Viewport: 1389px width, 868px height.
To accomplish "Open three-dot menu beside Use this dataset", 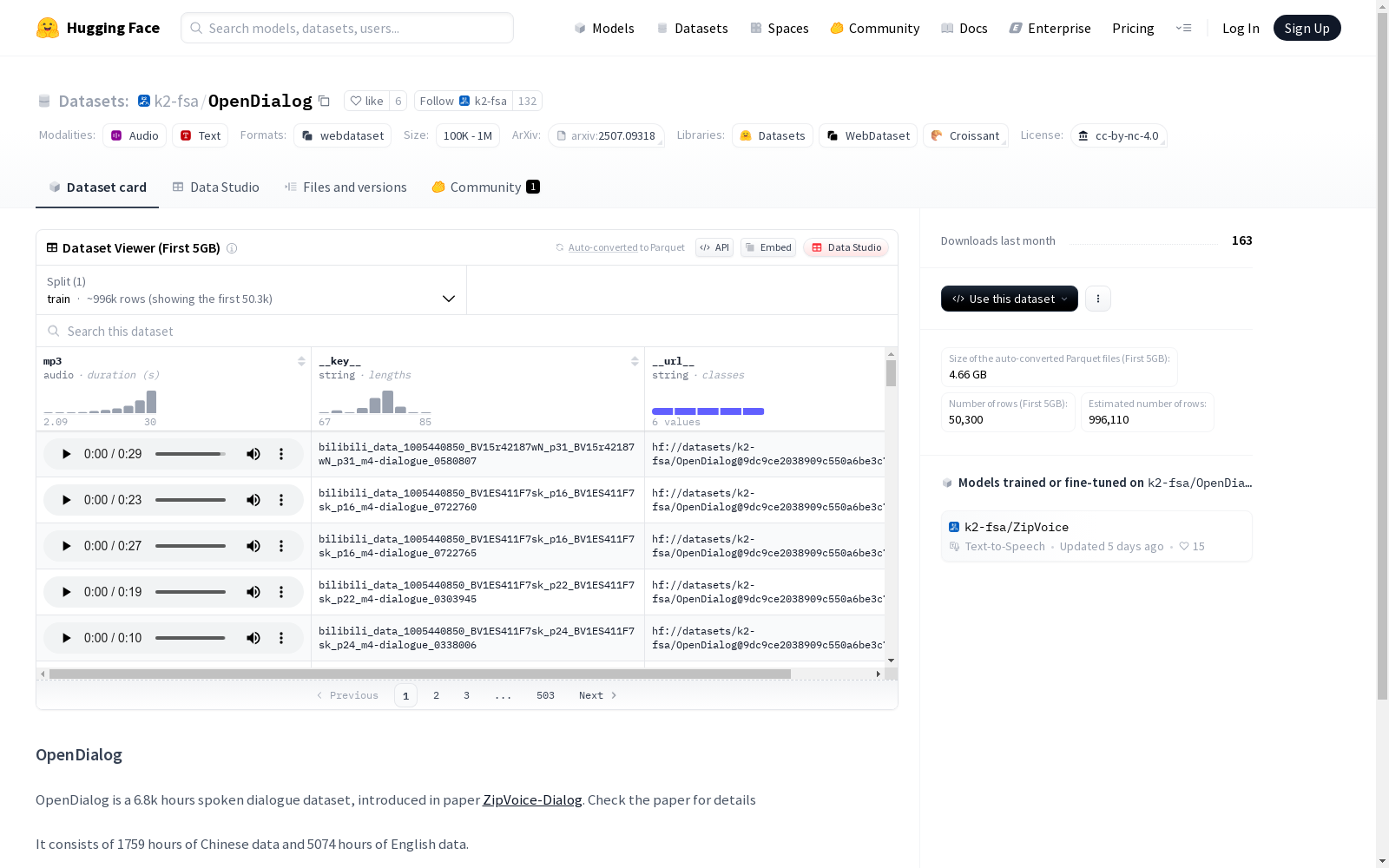I will click(1098, 299).
